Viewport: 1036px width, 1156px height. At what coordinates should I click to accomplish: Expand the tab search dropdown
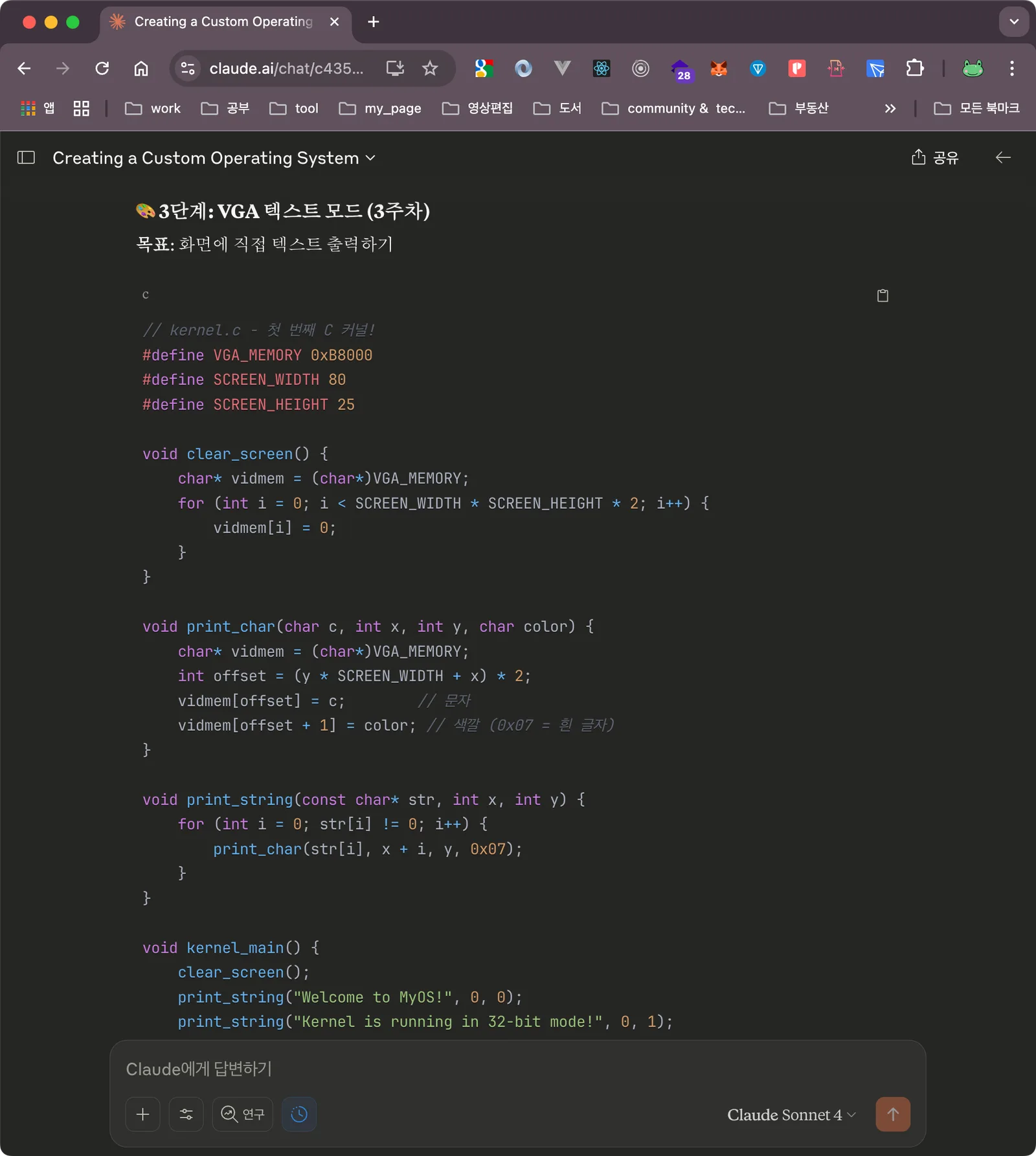[1014, 22]
